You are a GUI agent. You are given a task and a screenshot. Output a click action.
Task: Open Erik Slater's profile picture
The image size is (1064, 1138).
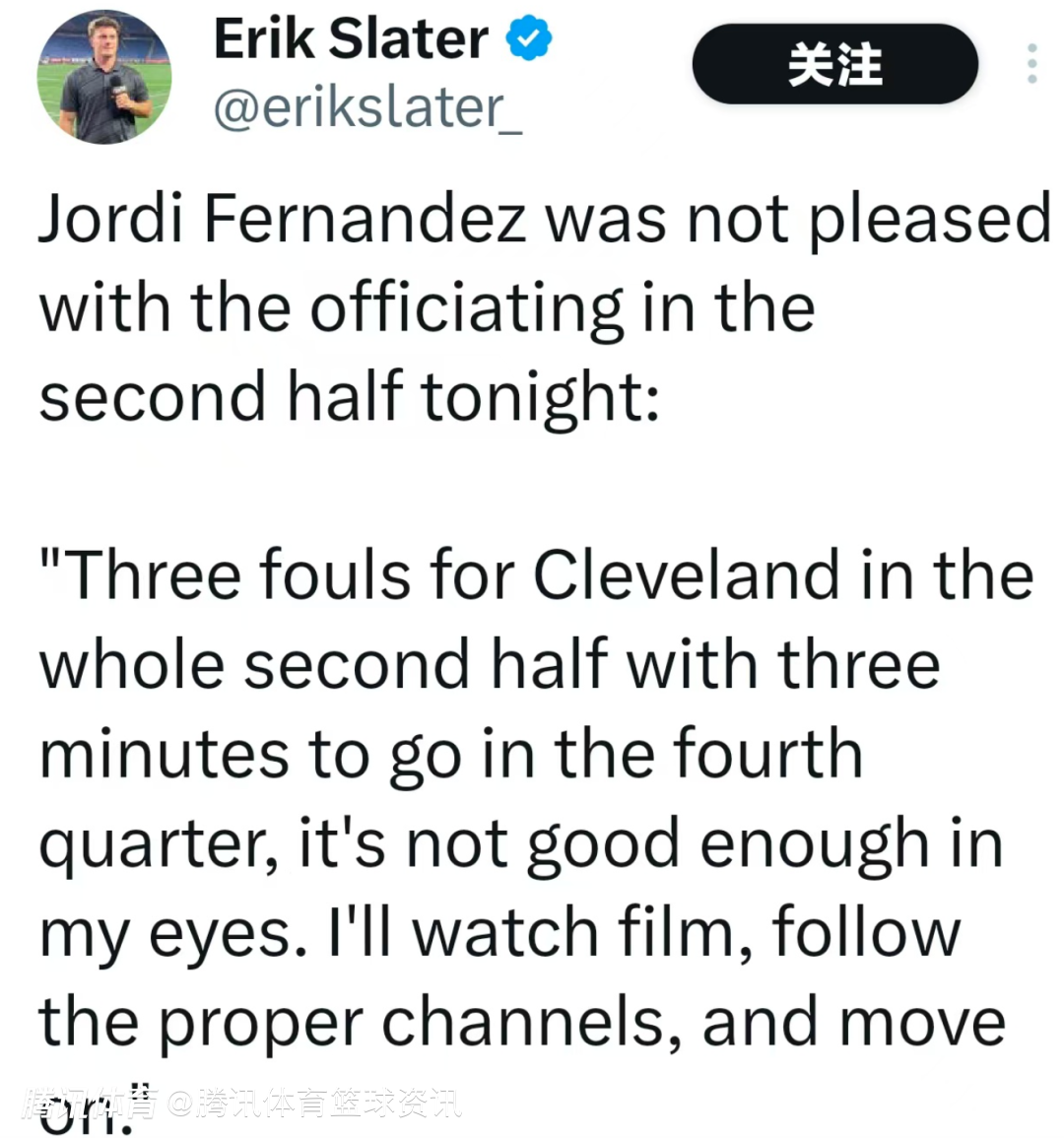click(x=104, y=77)
